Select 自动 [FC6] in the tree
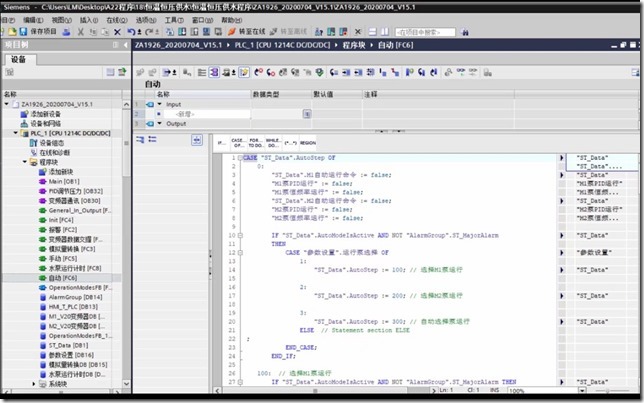 pyautogui.click(x=62, y=278)
